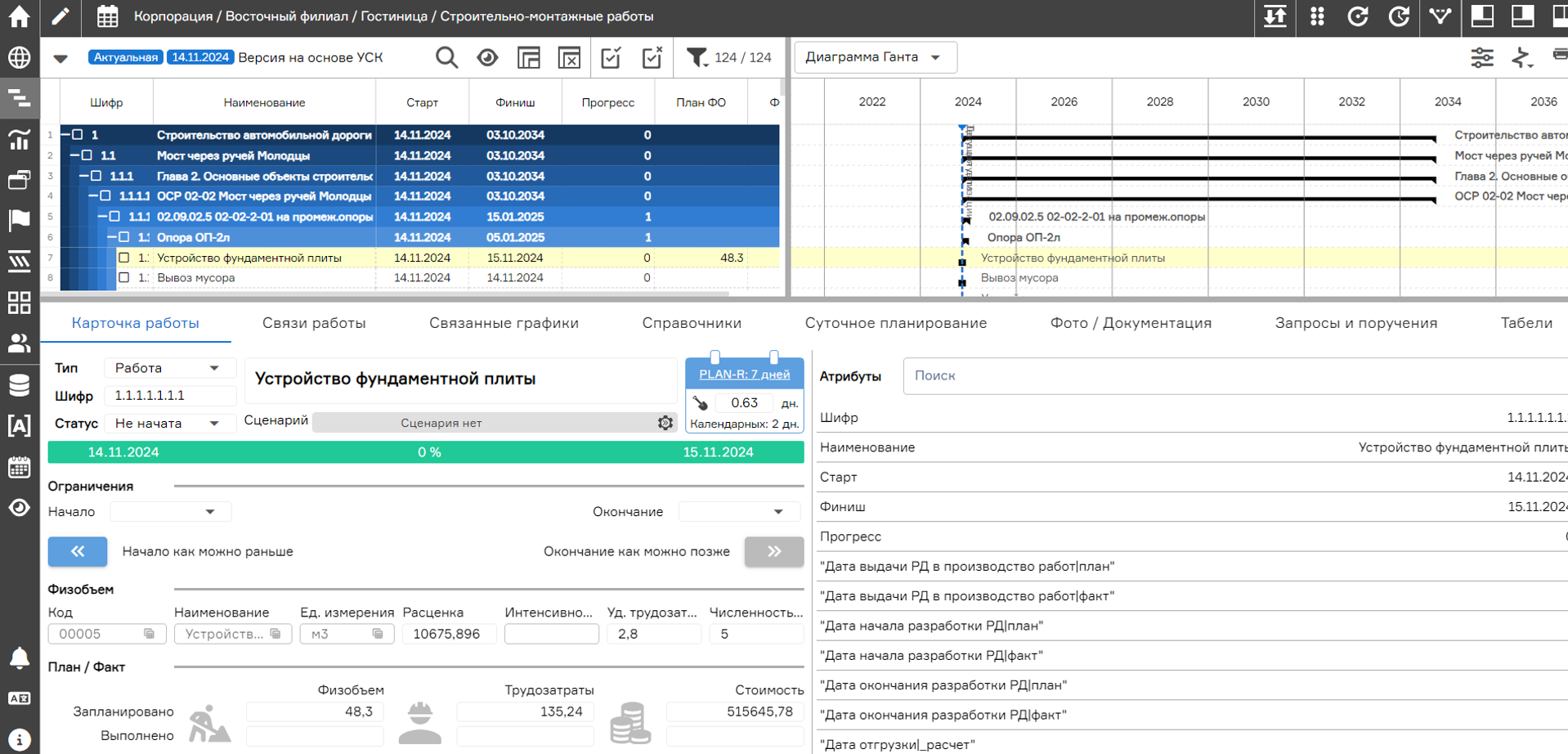The height and width of the screenshot is (754, 1568).
Task: Click the clockwise redo icon
Action: pyautogui.click(x=1399, y=16)
